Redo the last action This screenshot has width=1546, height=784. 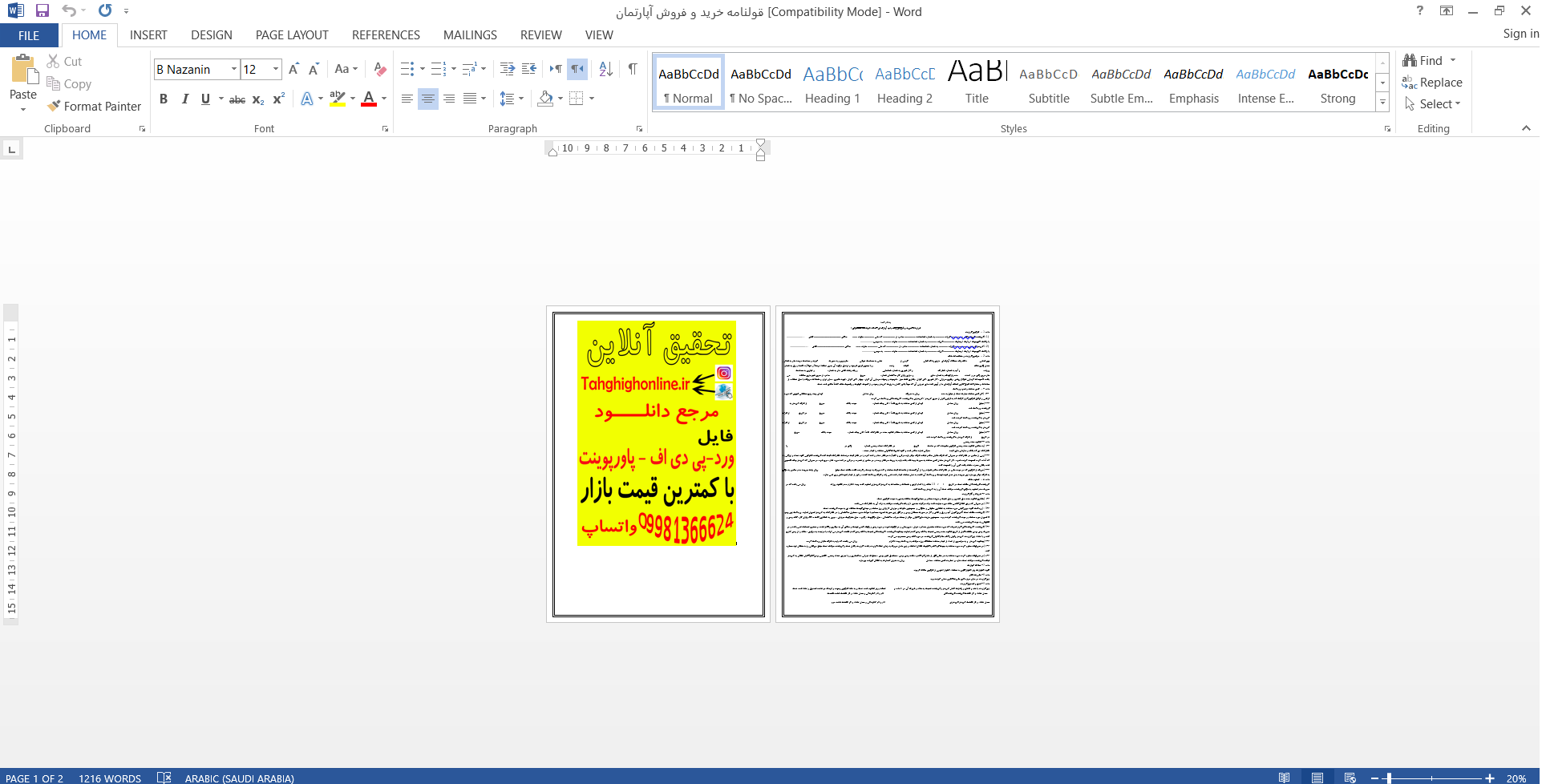(x=105, y=10)
